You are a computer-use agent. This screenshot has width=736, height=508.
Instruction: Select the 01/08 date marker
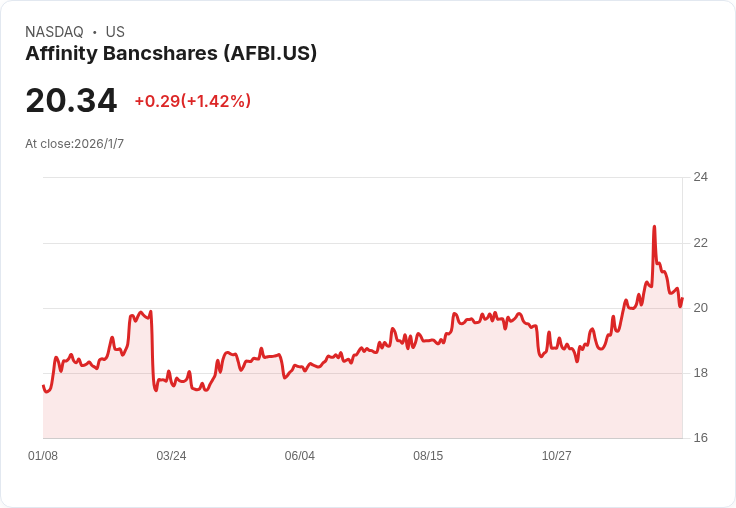click(x=43, y=456)
